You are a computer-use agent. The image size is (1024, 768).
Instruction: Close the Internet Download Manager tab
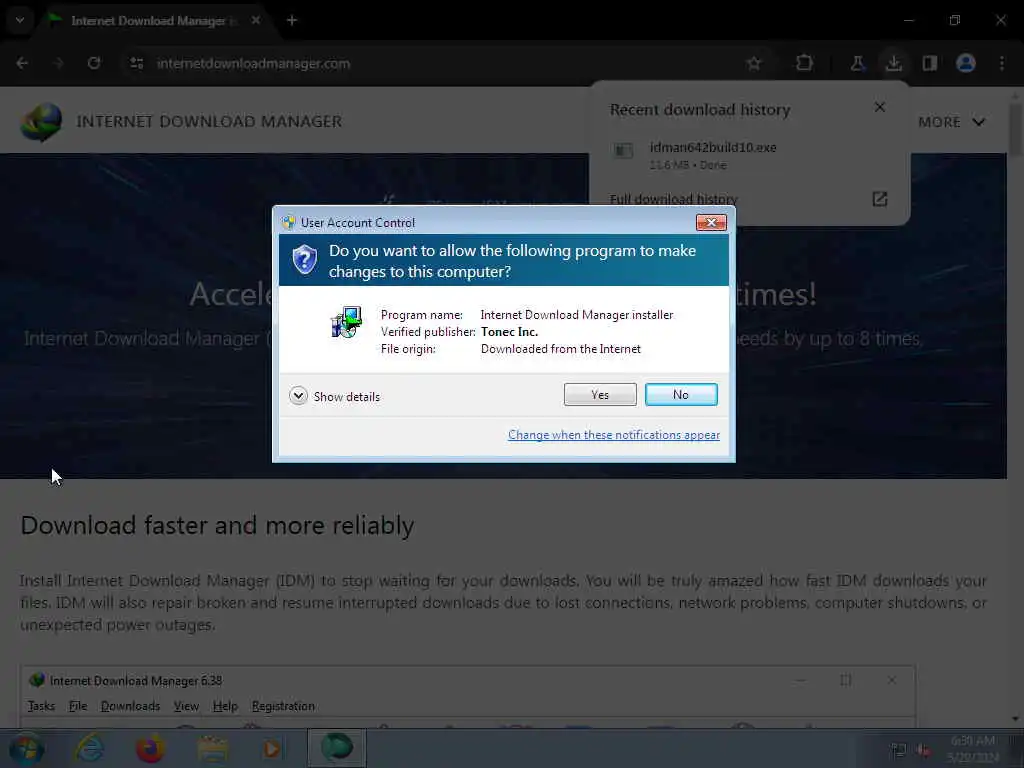(256, 20)
